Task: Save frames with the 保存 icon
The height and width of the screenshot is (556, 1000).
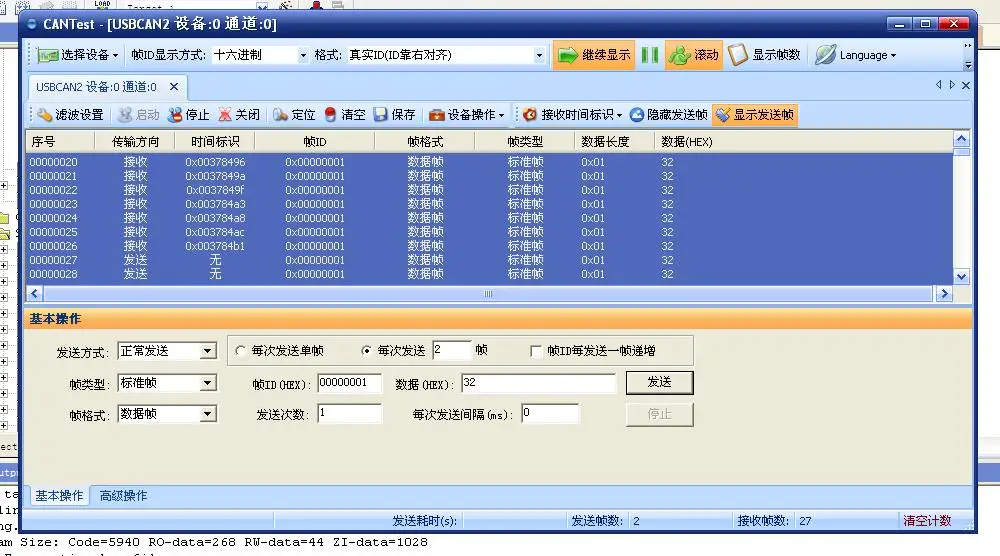Action: tap(394, 115)
